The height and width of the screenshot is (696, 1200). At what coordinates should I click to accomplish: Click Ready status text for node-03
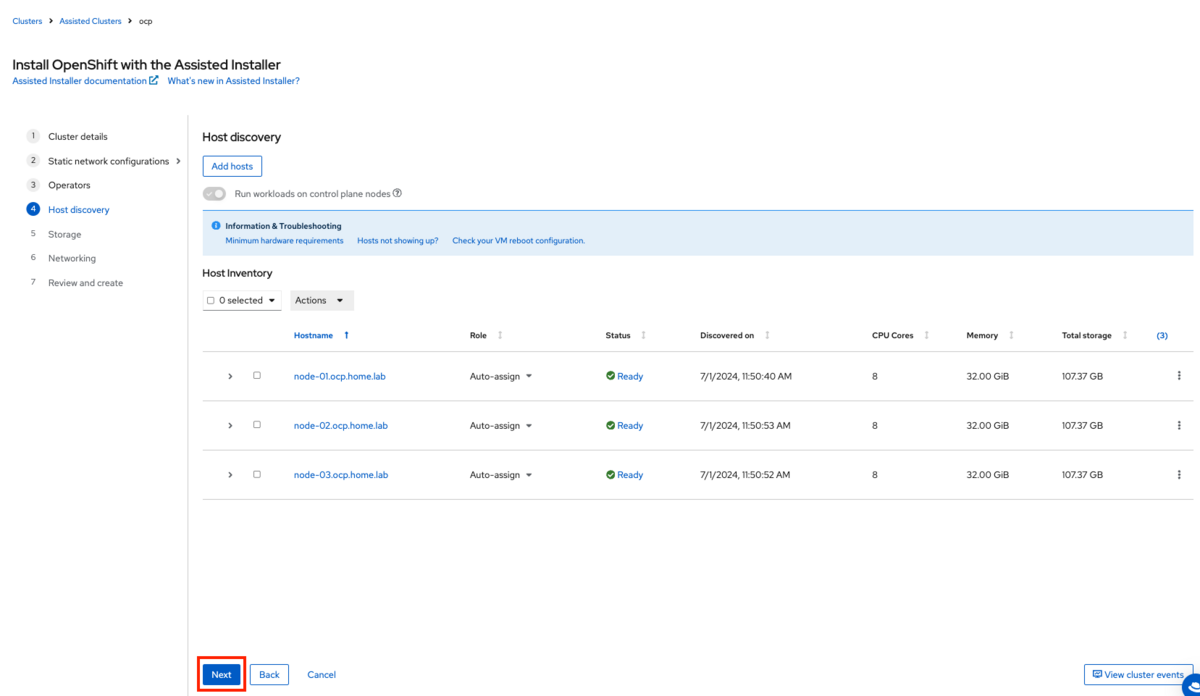coord(630,475)
